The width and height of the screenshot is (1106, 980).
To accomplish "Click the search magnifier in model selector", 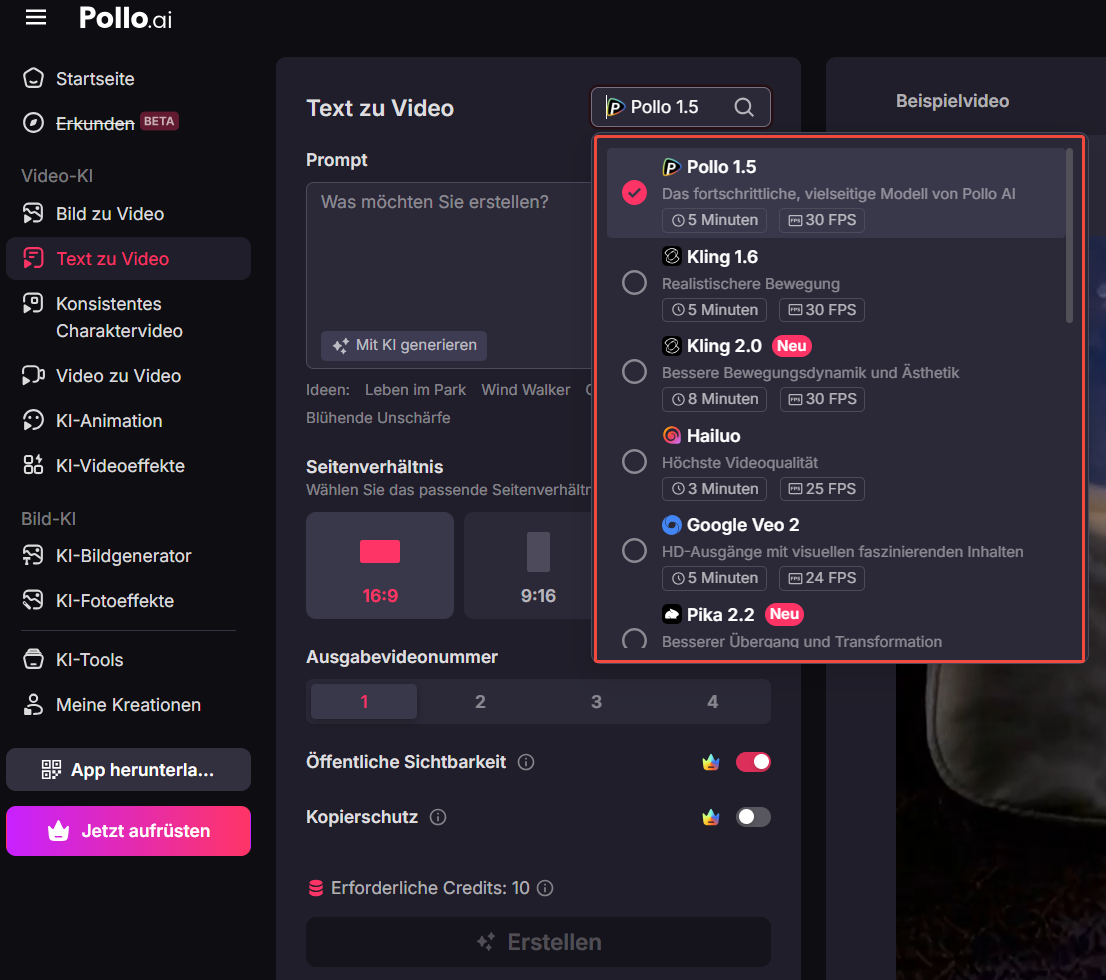I will click(743, 107).
